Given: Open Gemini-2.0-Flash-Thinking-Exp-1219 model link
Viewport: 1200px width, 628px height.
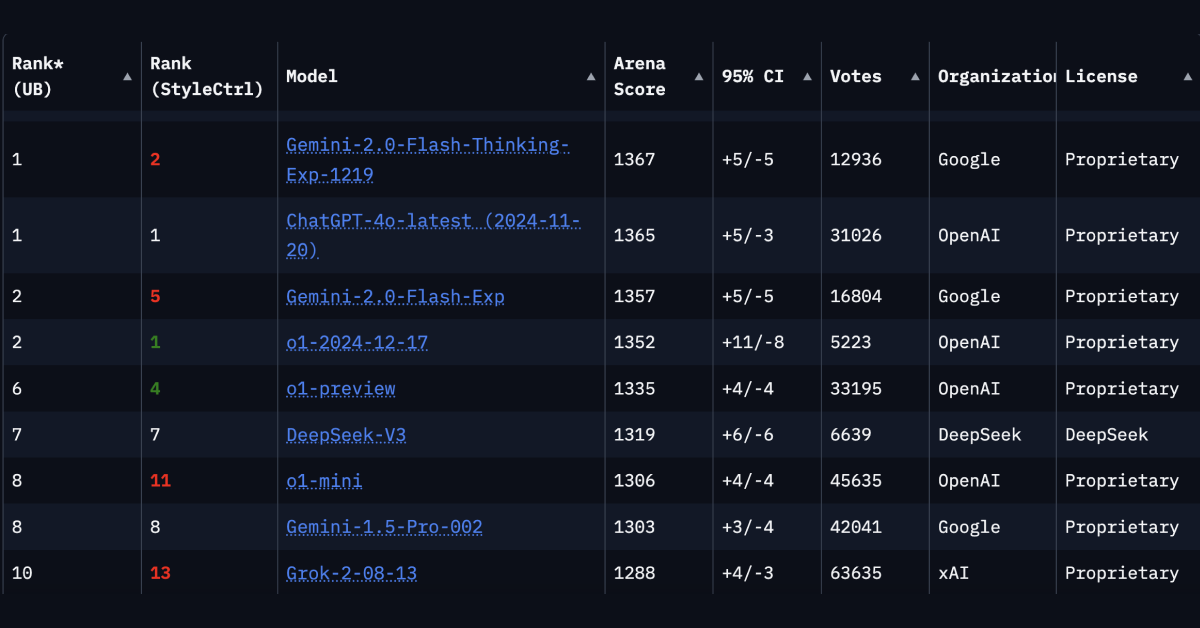Looking at the screenshot, I should (x=428, y=160).
